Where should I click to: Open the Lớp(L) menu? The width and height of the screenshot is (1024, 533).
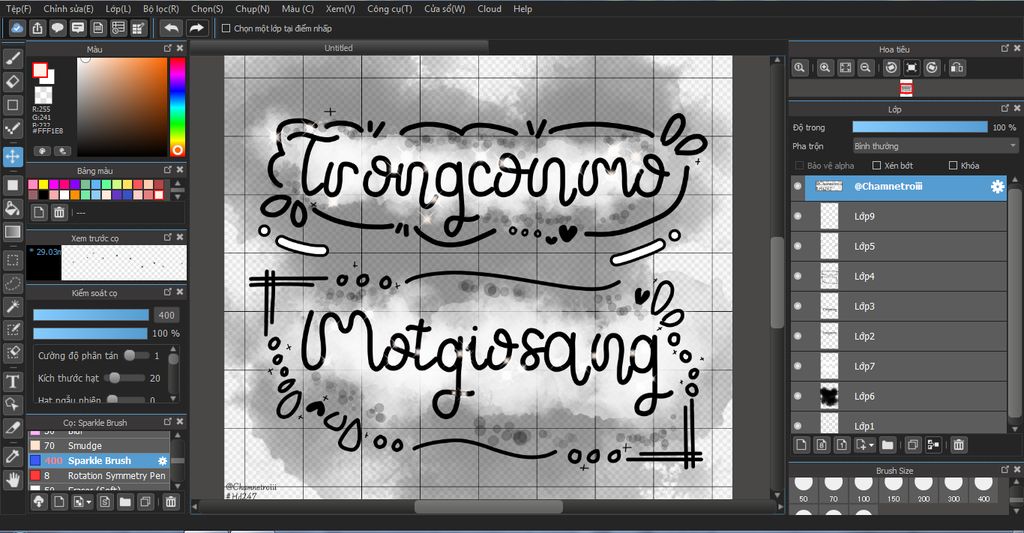[118, 8]
